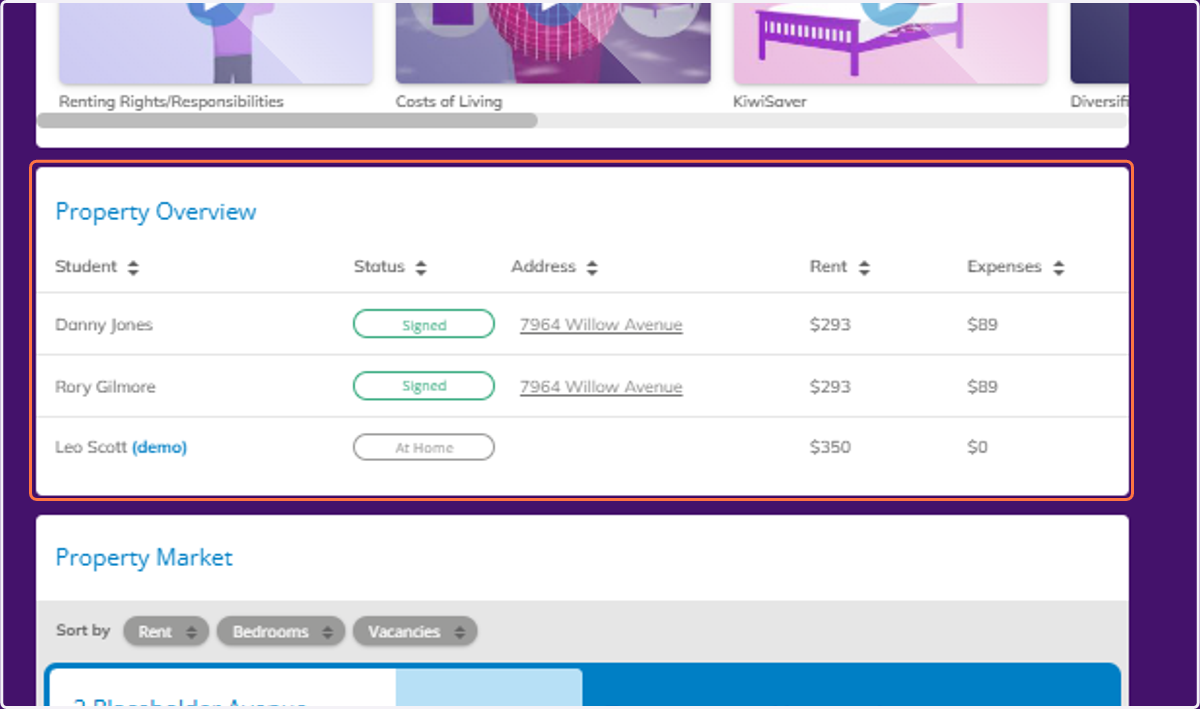Click the Student column header text

[x=86, y=267]
